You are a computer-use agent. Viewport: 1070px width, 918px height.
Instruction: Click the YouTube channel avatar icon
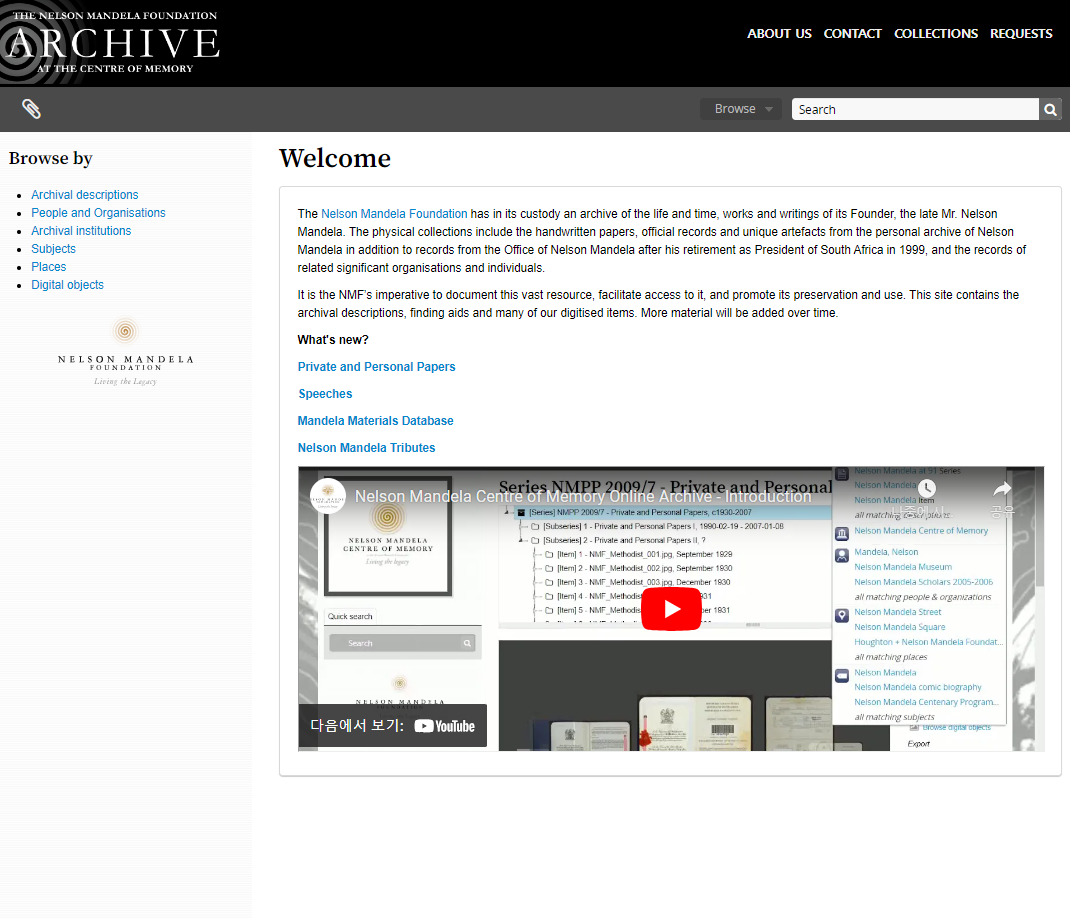[328, 496]
